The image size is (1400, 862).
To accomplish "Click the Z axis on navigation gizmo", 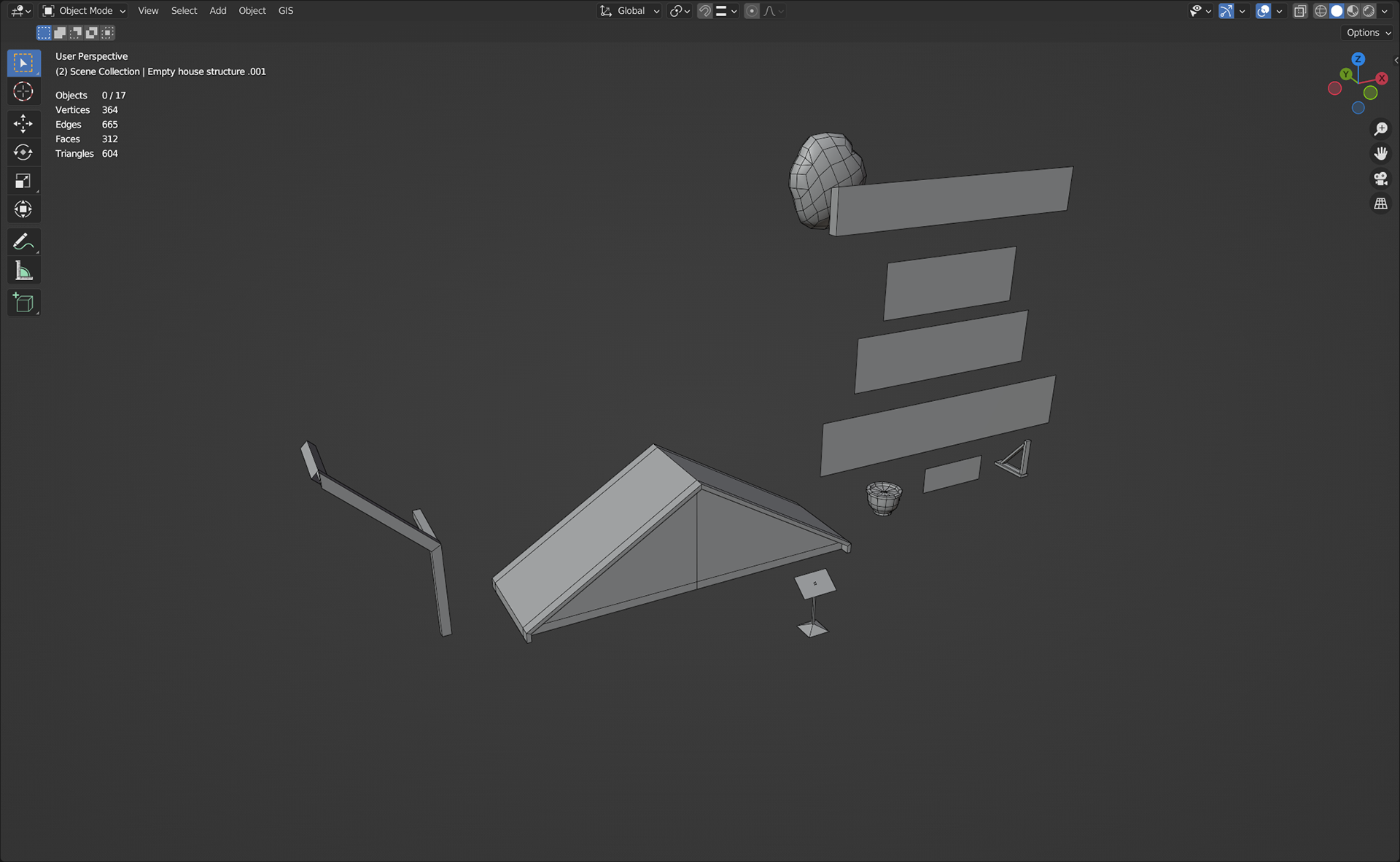I will pyautogui.click(x=1358, y=59).
